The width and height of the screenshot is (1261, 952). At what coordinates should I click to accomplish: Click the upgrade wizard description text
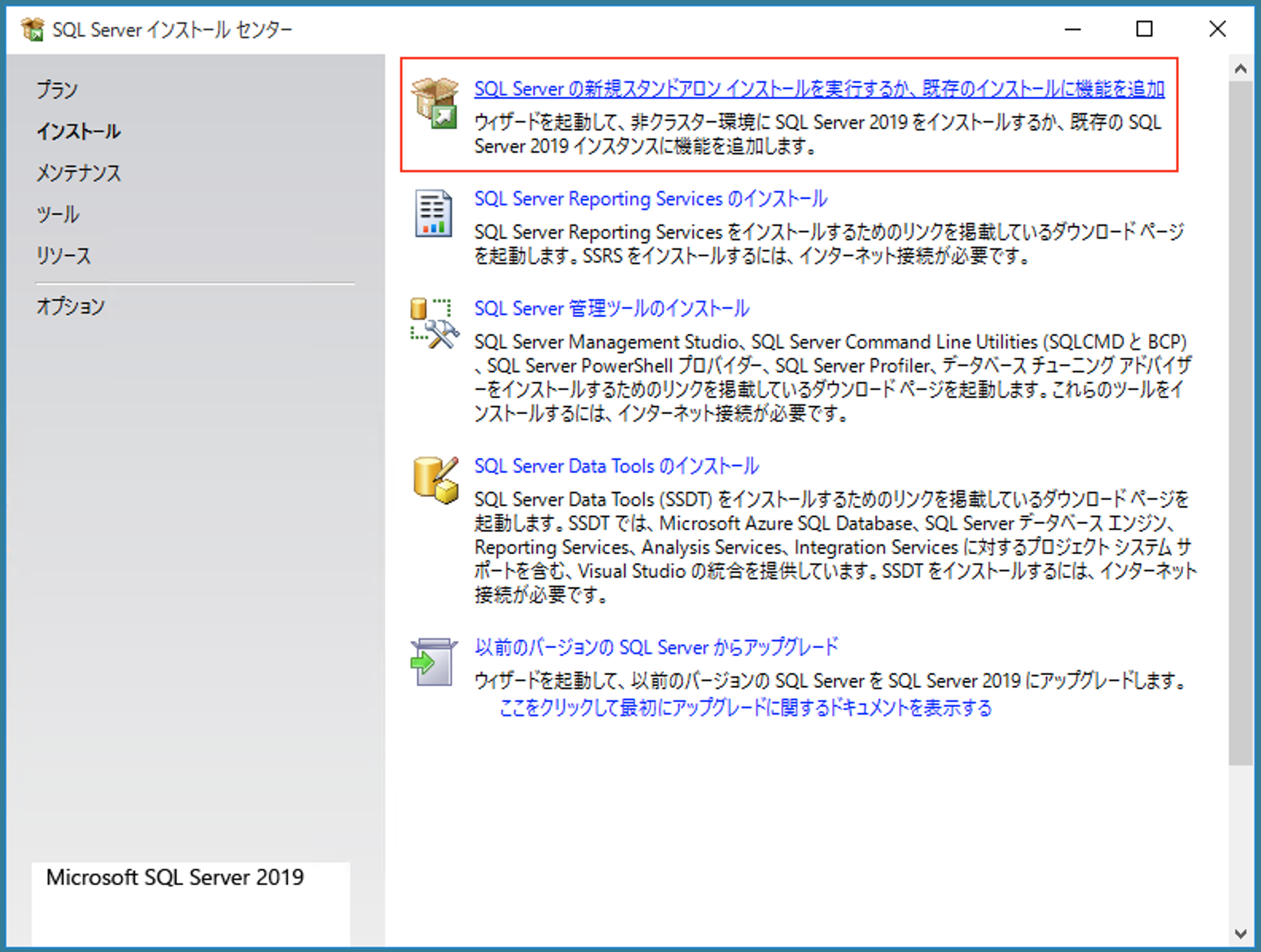coord(832,681)
